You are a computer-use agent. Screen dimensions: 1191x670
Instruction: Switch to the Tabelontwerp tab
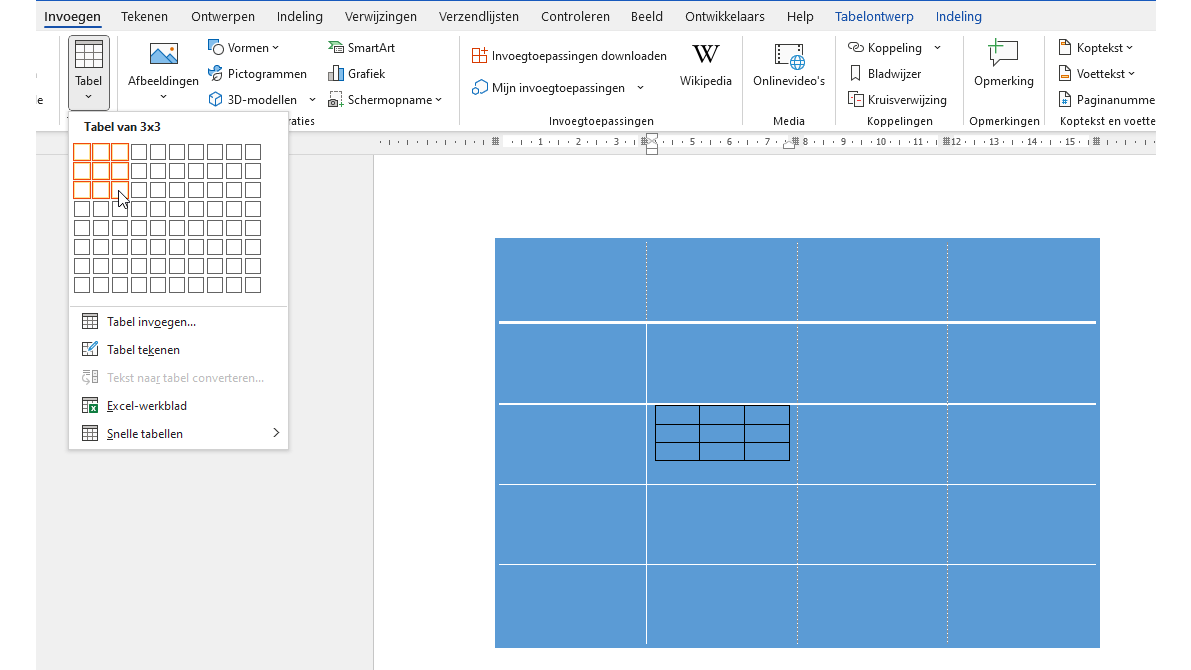click(874, 16)
